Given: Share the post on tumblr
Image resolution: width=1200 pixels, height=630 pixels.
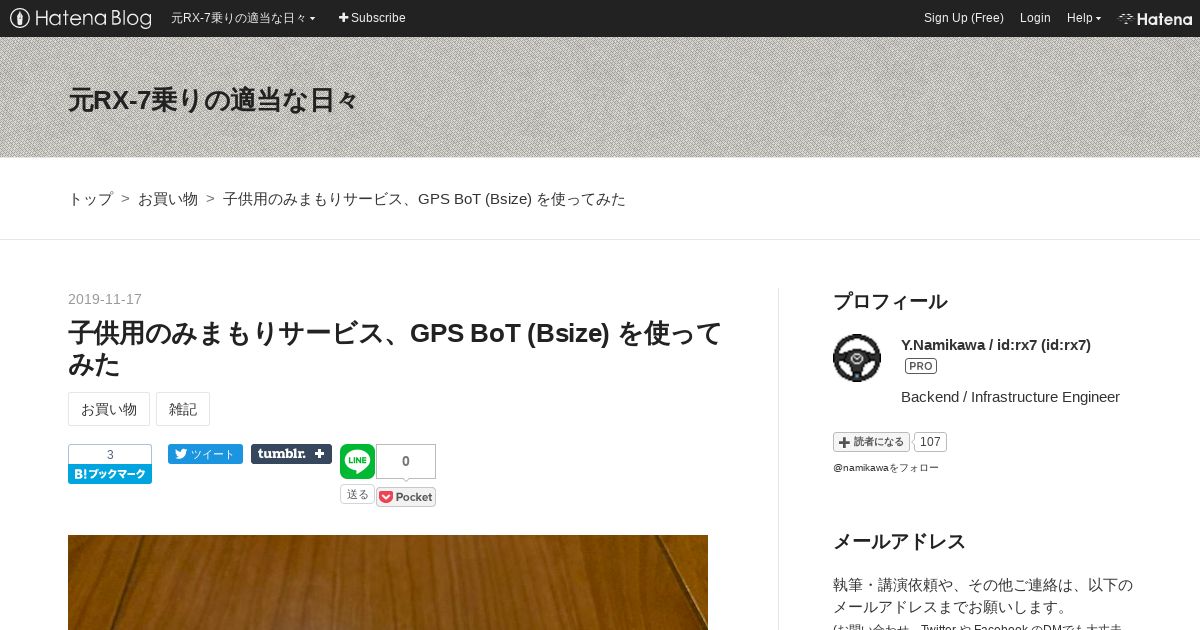Looking at the screenshot, I should pyautogui.click(x=291, y=454).
